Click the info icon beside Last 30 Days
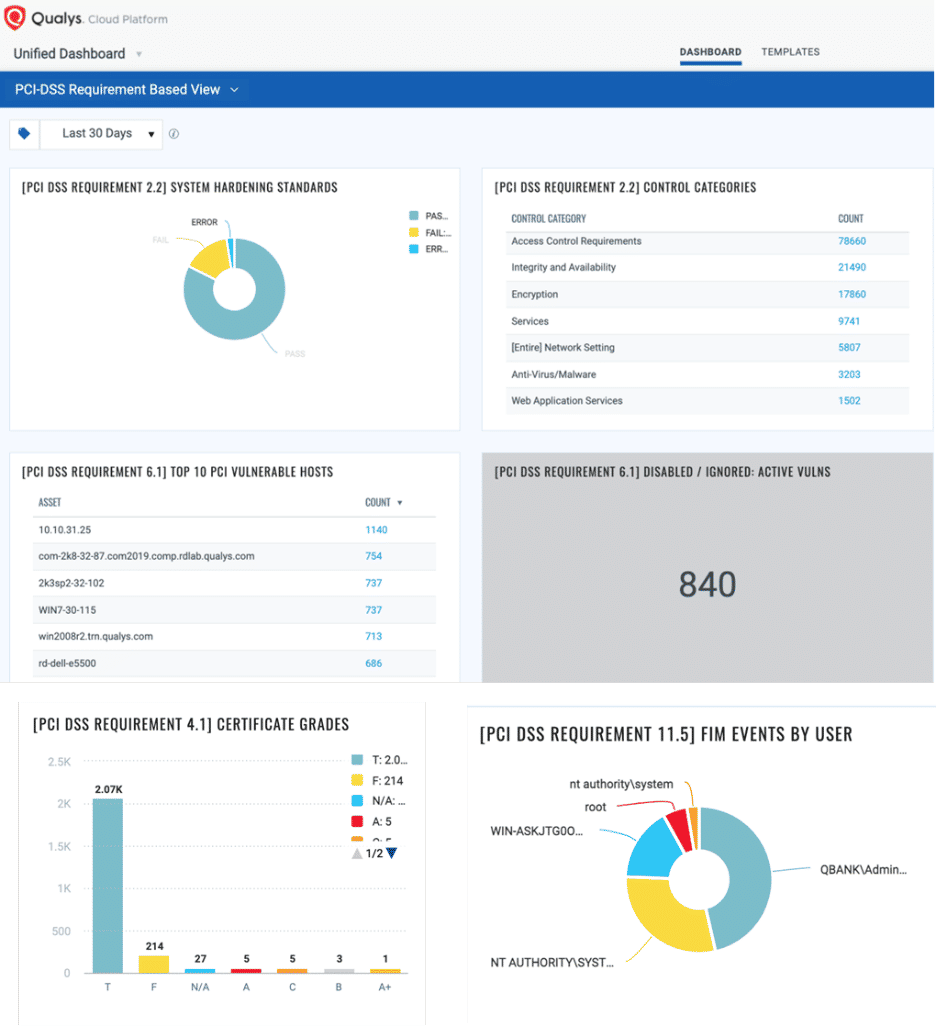This screenshot has width=936, height=1026. click(x=173, y=133)
